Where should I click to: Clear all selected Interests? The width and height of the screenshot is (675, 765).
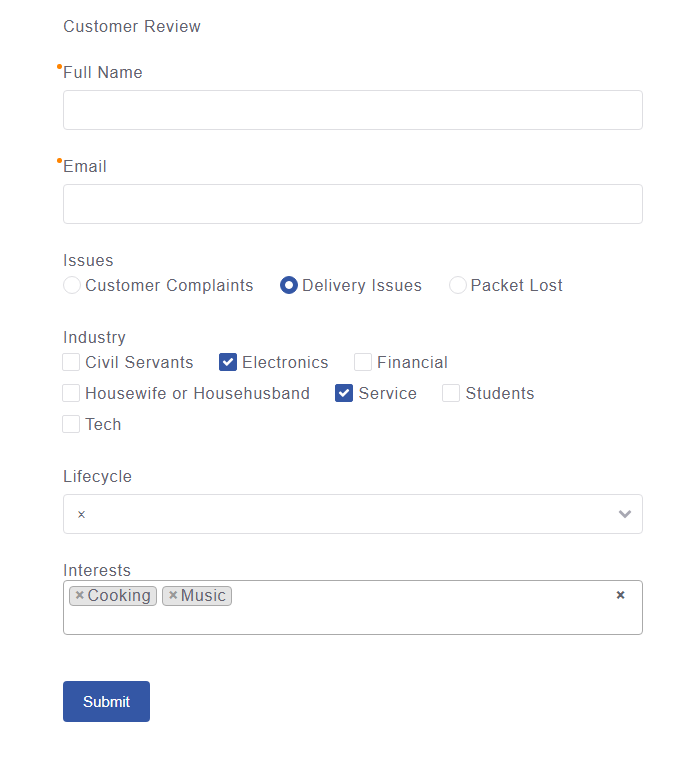point(620,595)
